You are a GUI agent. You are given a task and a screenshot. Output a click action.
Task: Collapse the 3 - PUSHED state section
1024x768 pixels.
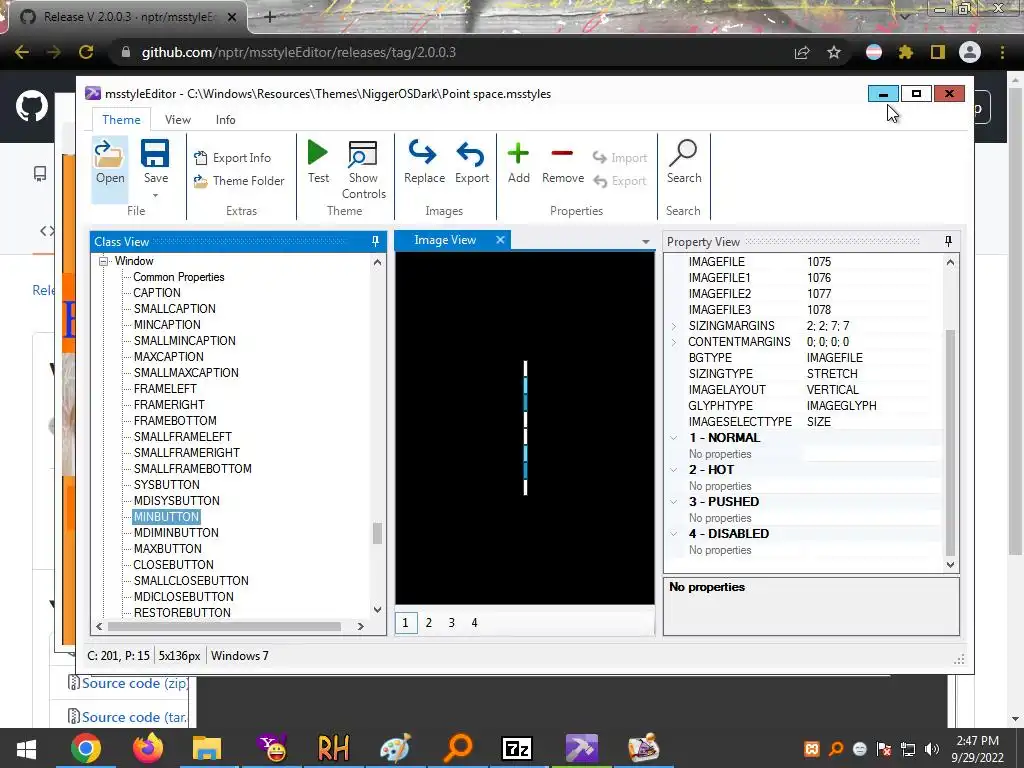(674, 502)
